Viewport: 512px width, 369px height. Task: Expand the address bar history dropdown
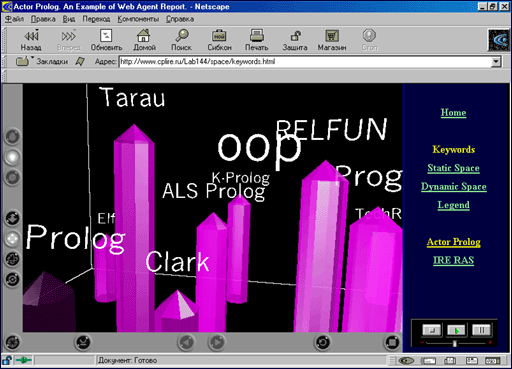[x=496, y=62]
